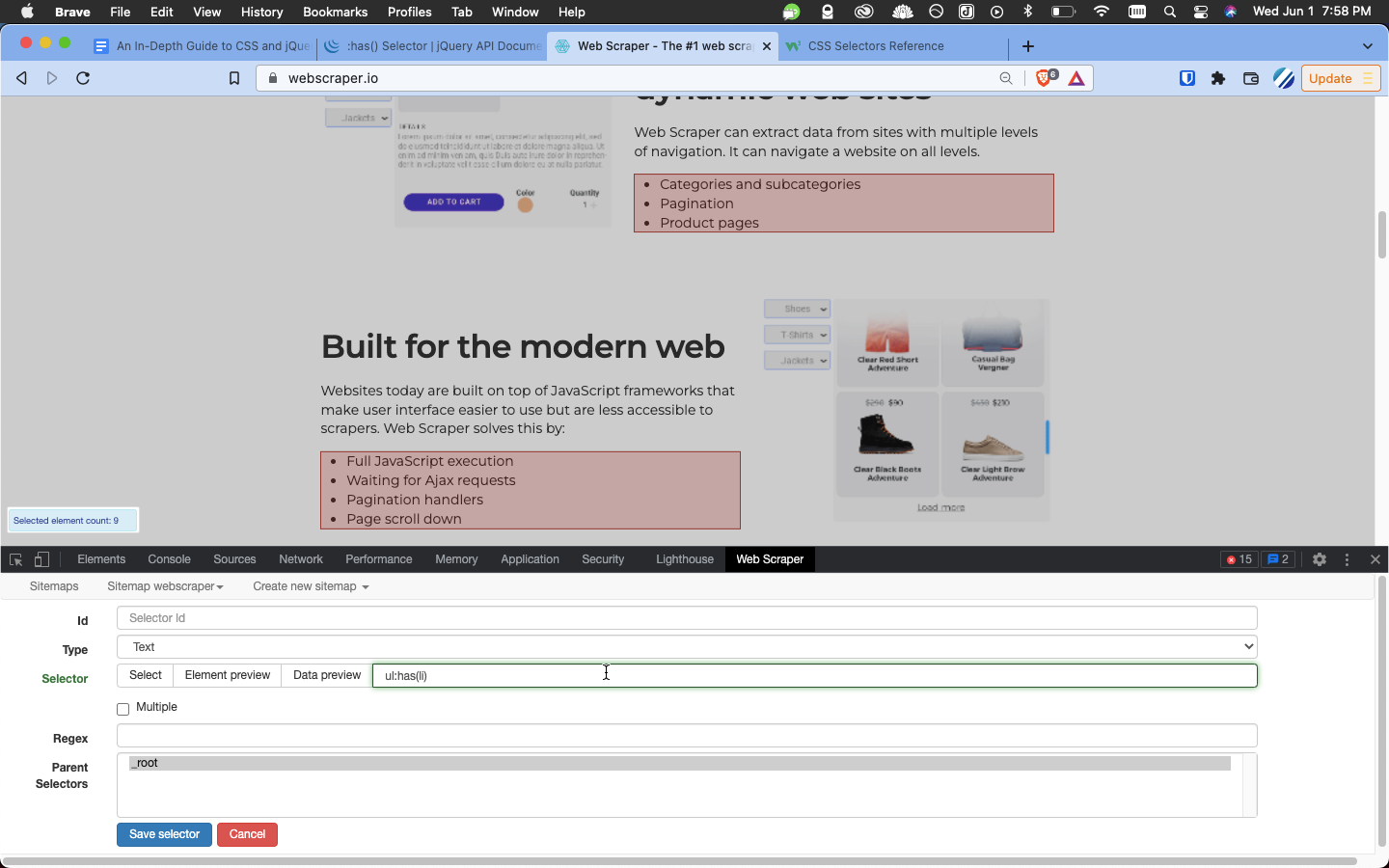Click the Save selector button

tap(164, 835)
